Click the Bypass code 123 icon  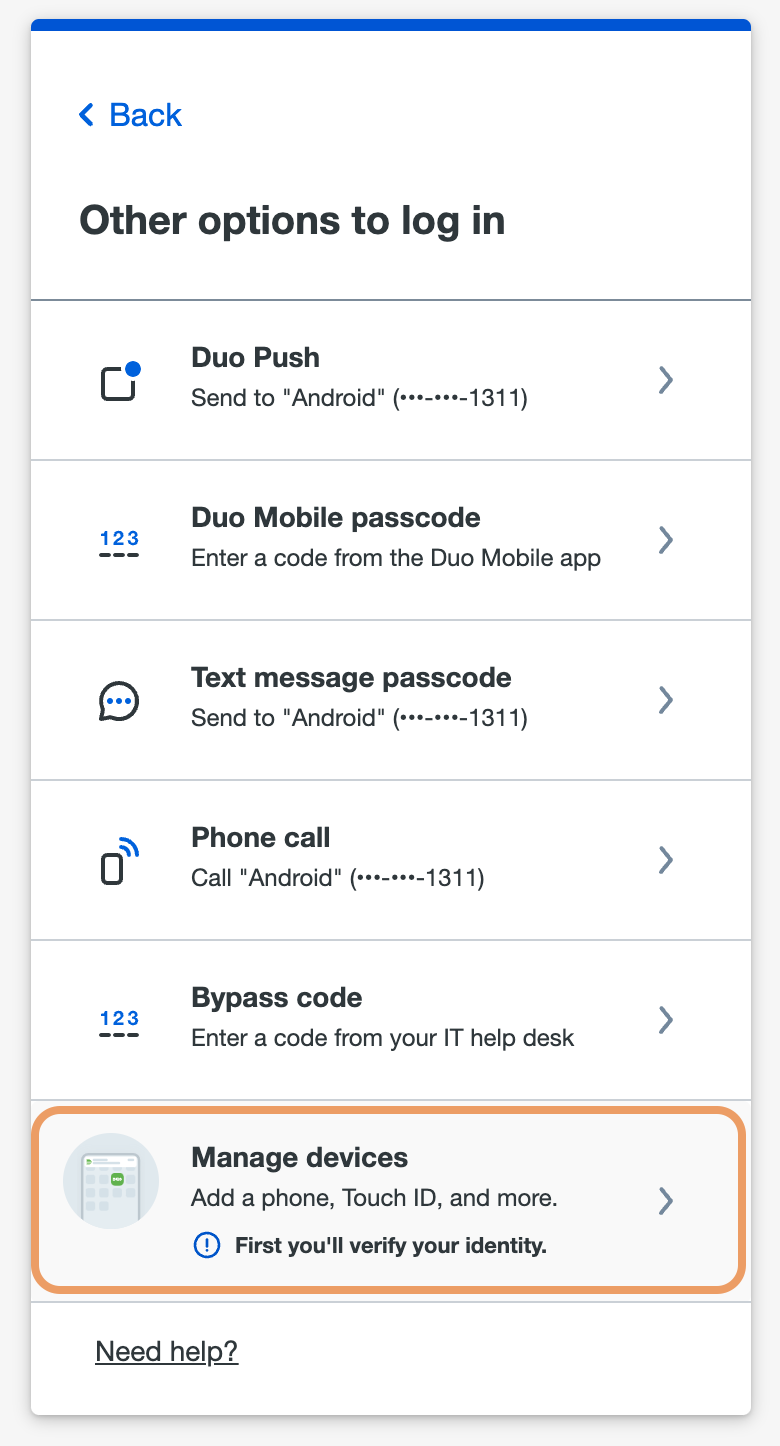[x=118, y=1019]
